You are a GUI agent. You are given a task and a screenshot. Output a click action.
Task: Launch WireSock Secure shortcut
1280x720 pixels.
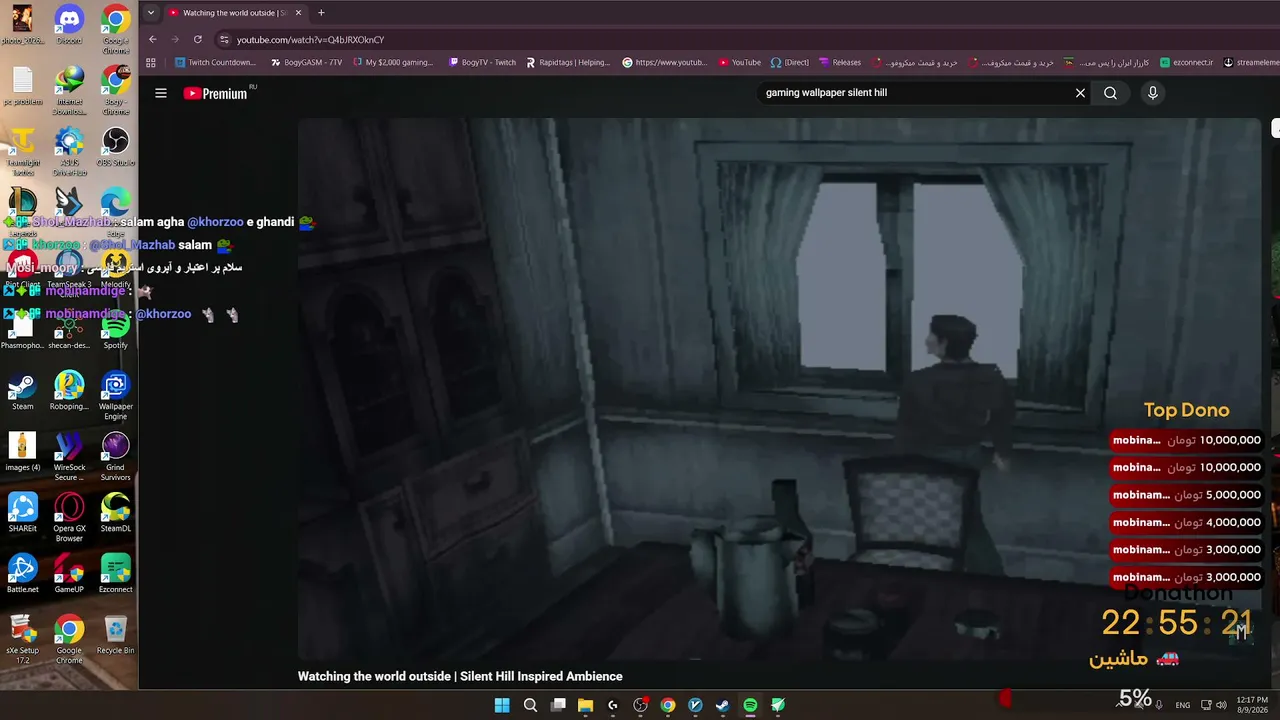pyautogui.click(x=69, y=456)
